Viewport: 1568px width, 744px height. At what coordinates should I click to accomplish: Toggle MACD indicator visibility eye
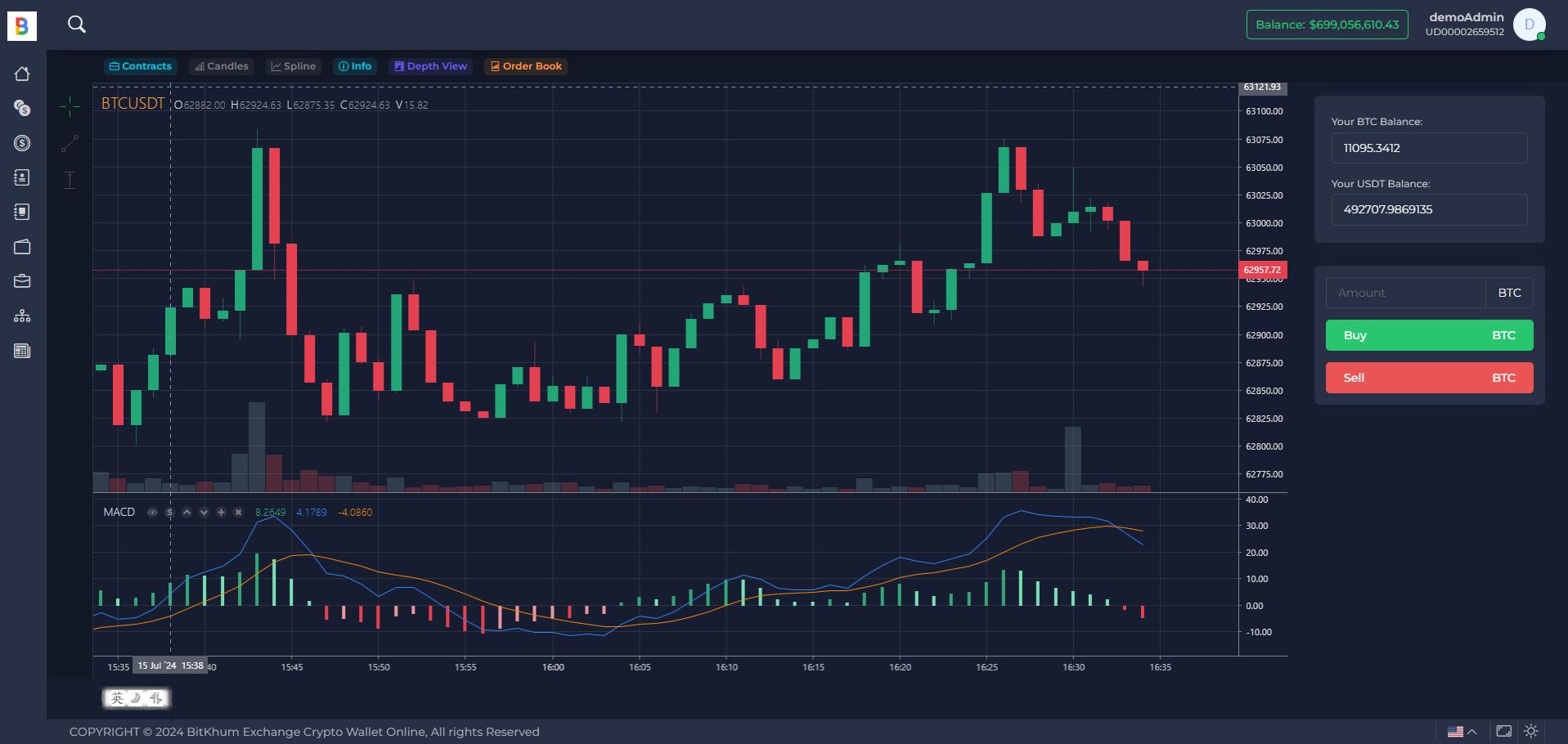click(x=152, y=513)
